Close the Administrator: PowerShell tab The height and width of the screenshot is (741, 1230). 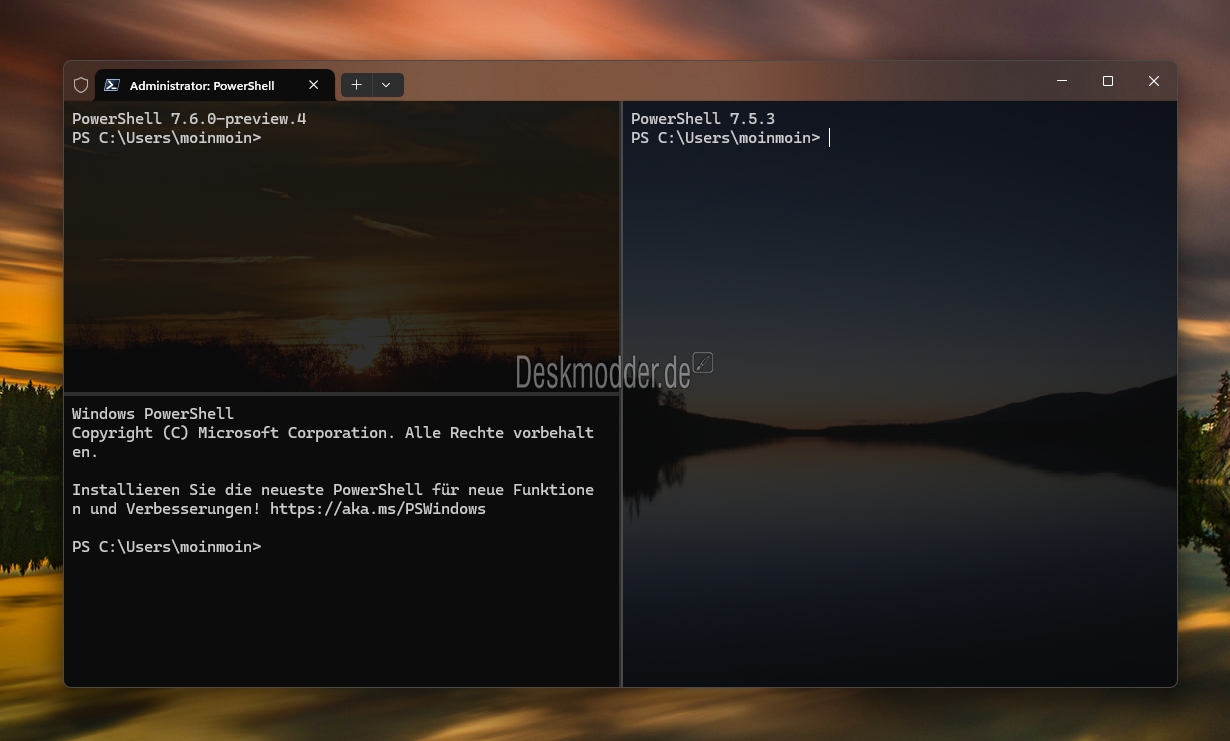click(314, 85)
